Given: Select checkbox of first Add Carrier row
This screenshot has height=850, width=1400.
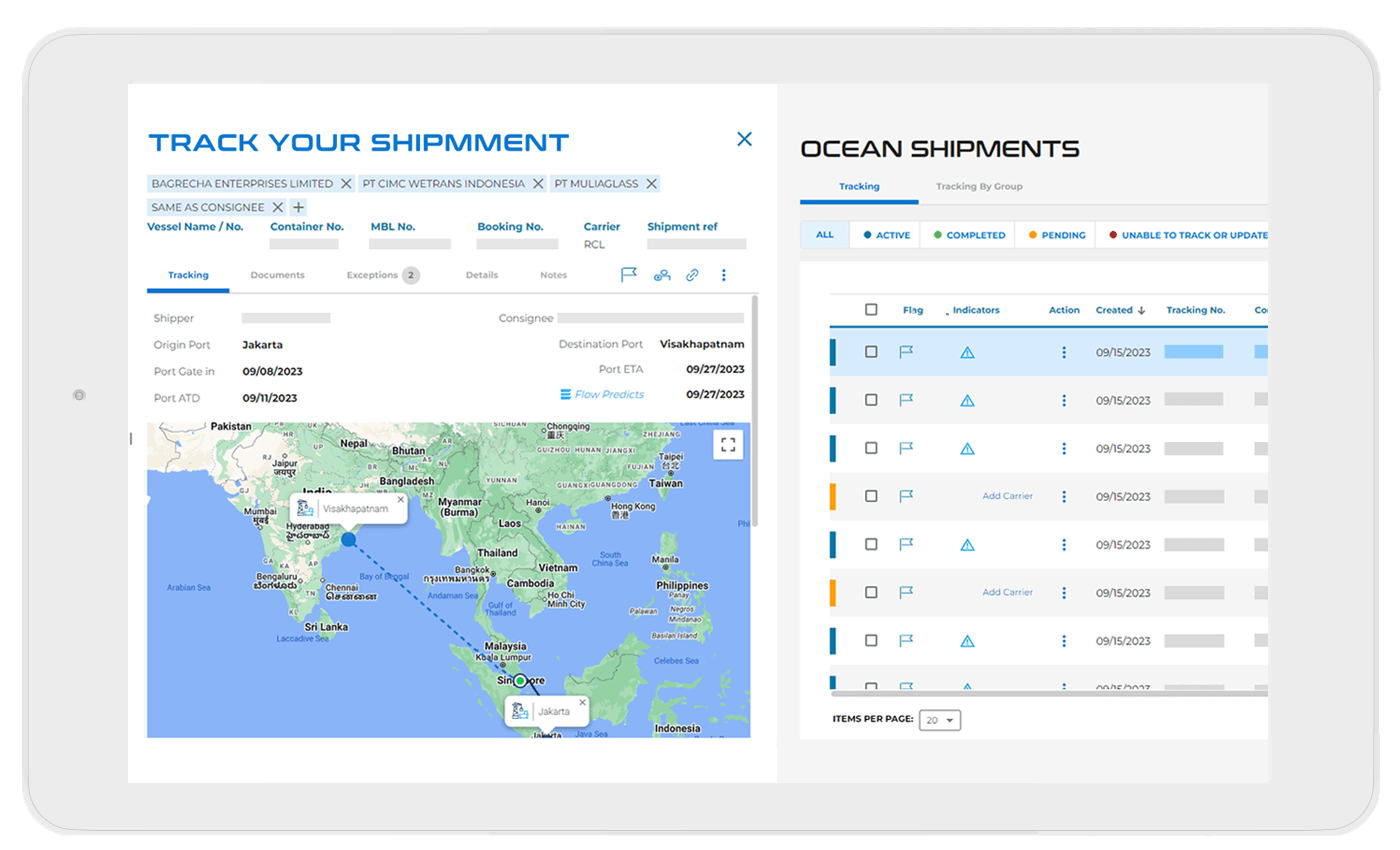Looking at the screenshot, I should [x=871, y=496].
